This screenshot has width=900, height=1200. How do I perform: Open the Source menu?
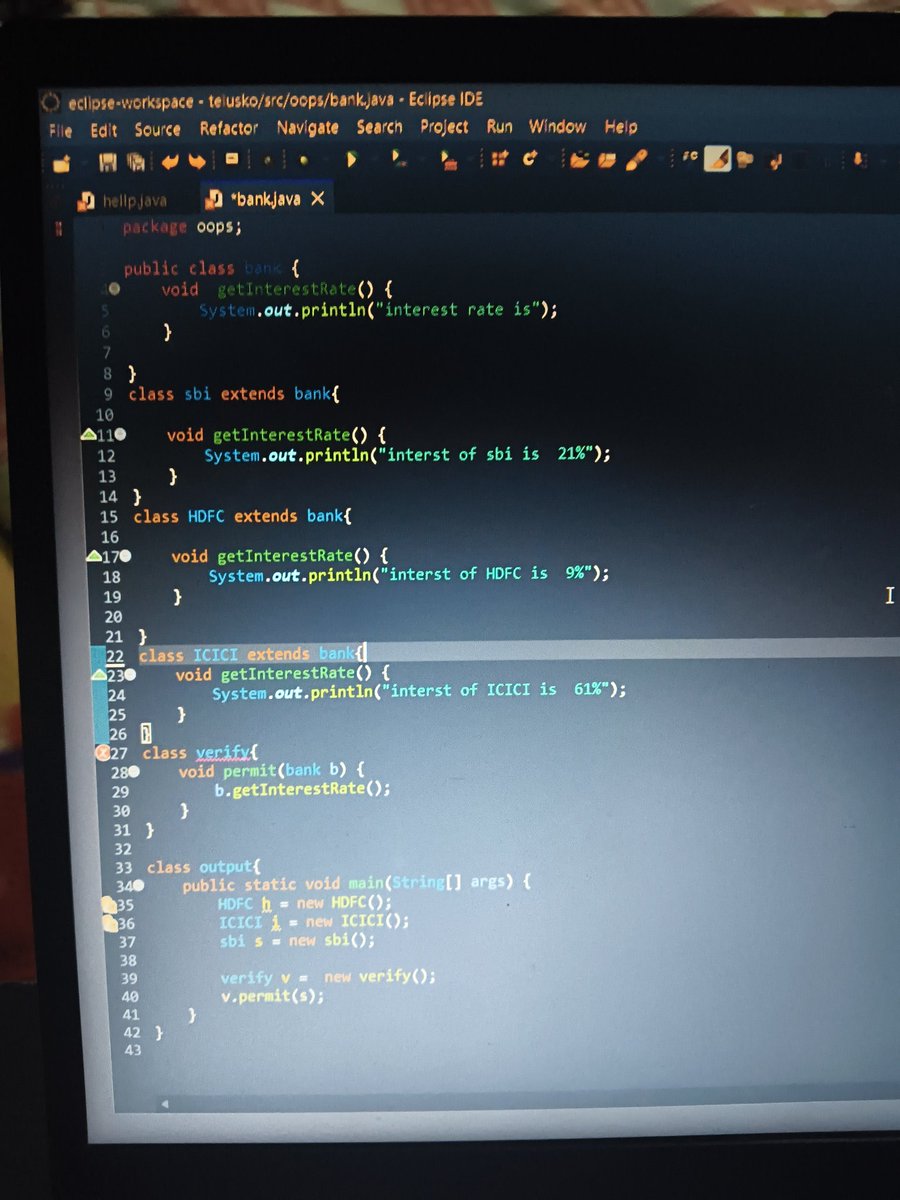click(157, 128)
